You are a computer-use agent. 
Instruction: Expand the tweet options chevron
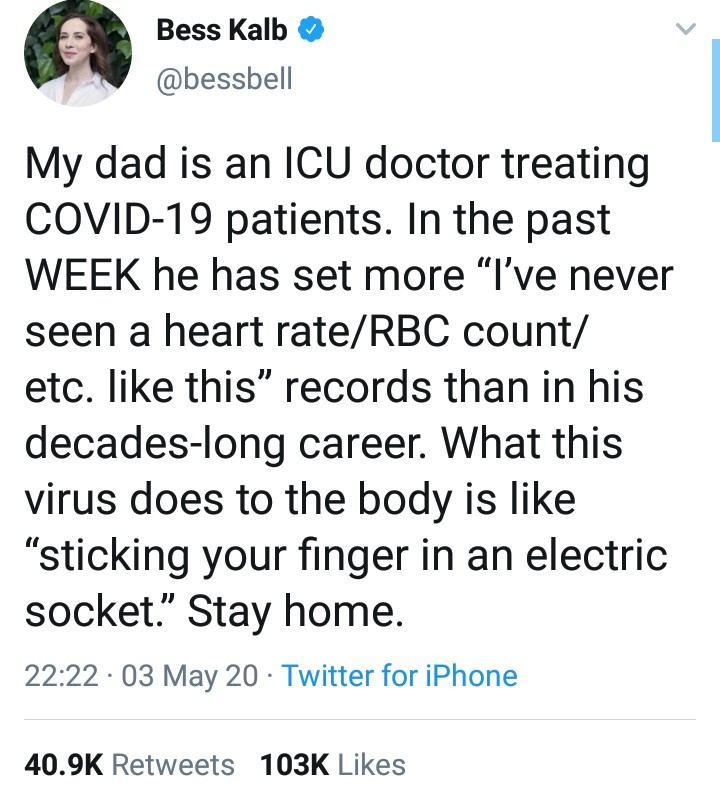click(x=685, y=31)
